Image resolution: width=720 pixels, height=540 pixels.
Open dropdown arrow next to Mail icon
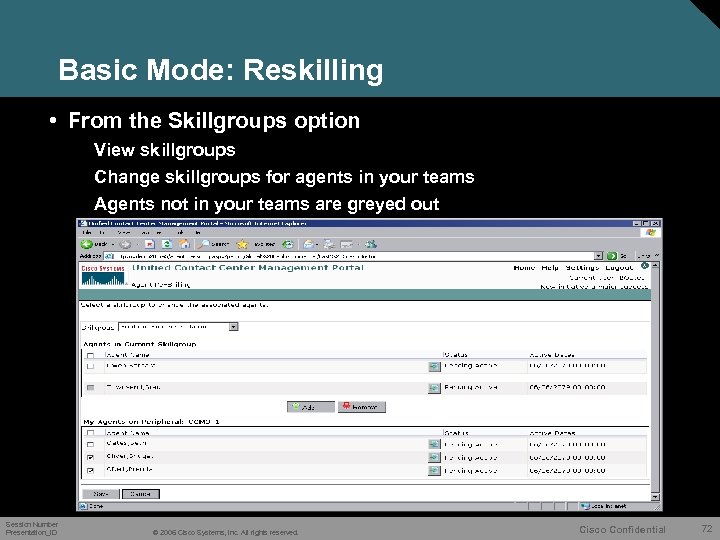317,245
